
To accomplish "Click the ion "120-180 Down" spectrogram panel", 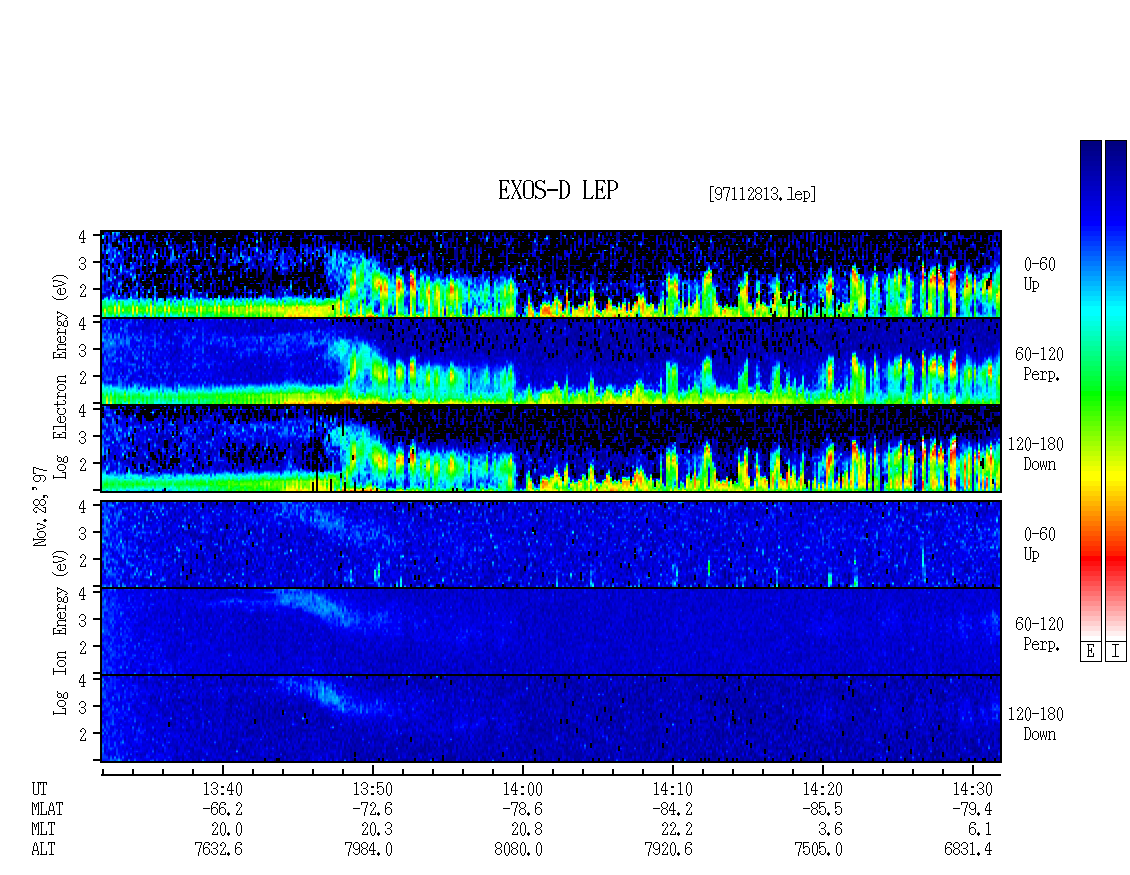I will coord(551,719).
